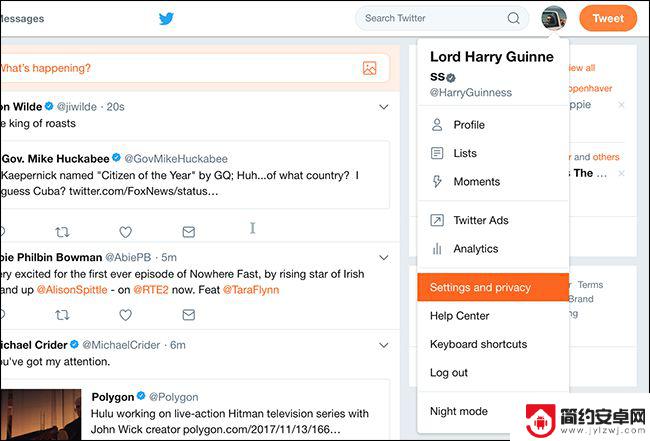Image resolution: width=650 pixels, height=441 pixels.
Task: Click the Terms footer link
Action: pos(590,285)
